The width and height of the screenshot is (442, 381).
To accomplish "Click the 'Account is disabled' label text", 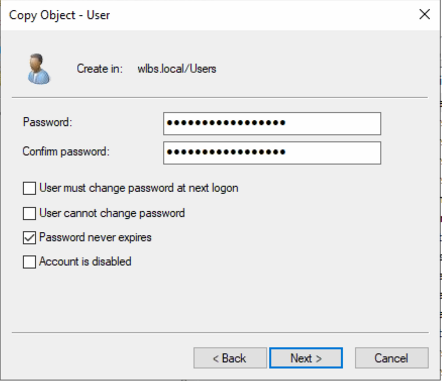I will coord(85,261).
